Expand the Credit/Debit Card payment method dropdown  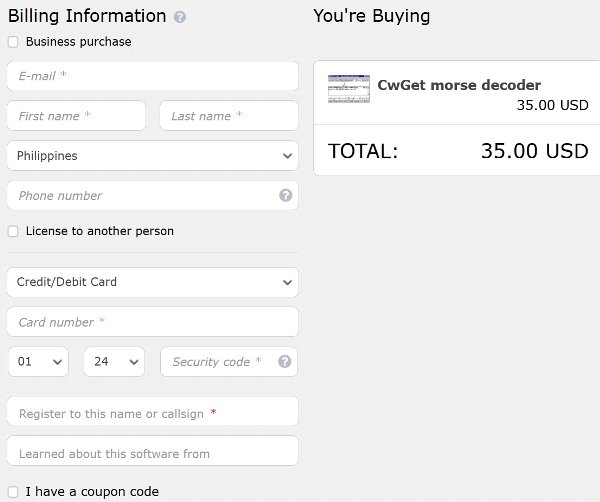point(152,282)
